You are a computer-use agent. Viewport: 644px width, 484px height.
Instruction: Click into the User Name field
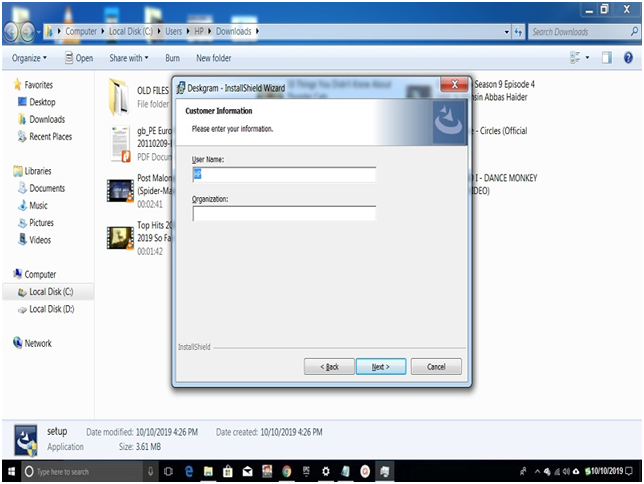coord(284,175)
